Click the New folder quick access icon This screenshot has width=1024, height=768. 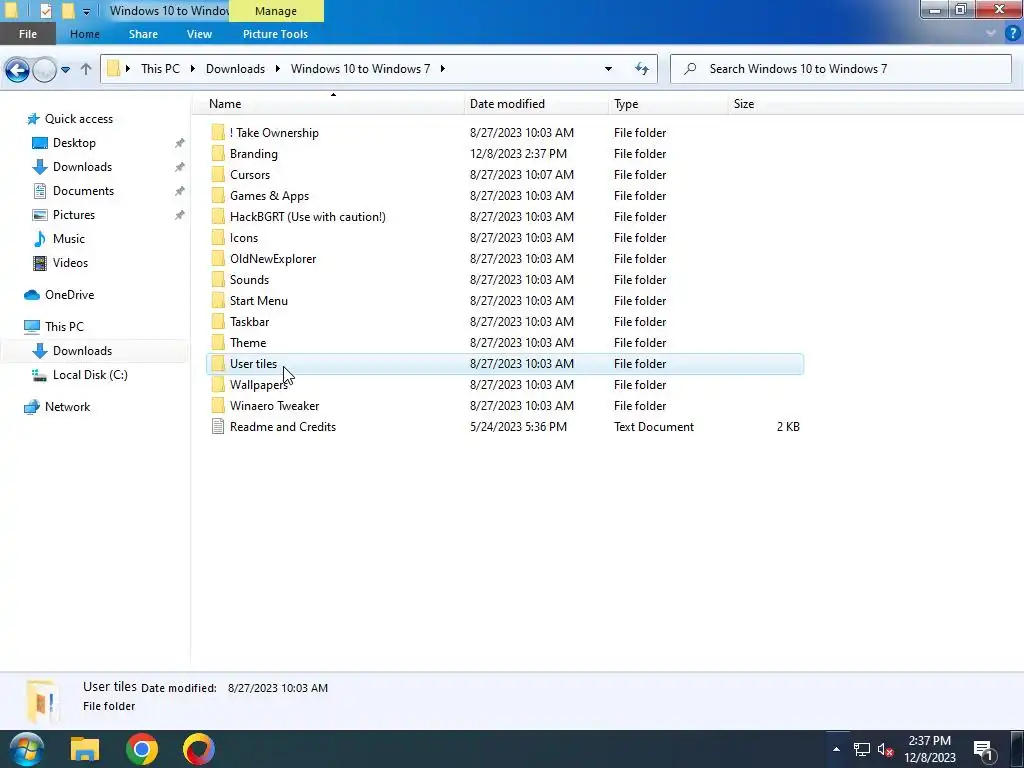click(68, 11)
